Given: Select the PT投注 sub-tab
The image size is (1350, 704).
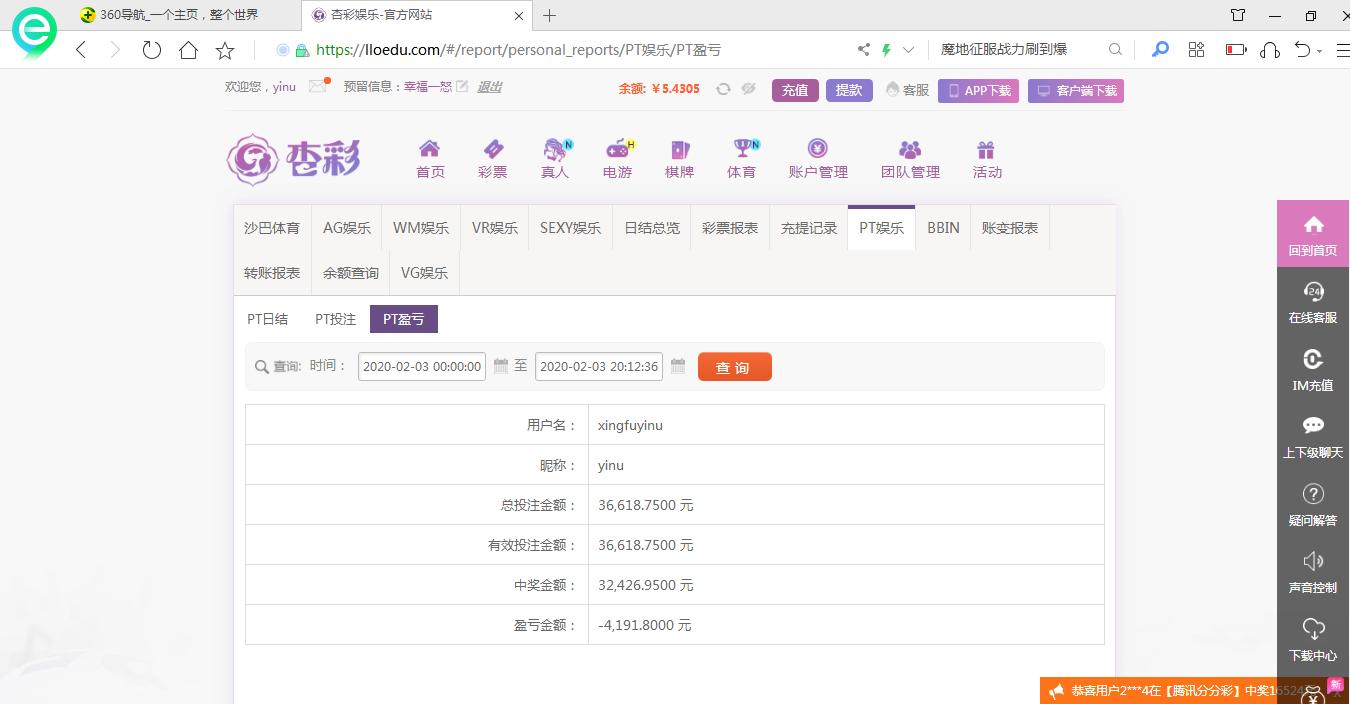Looking at the screenshot, I should 335,319.
